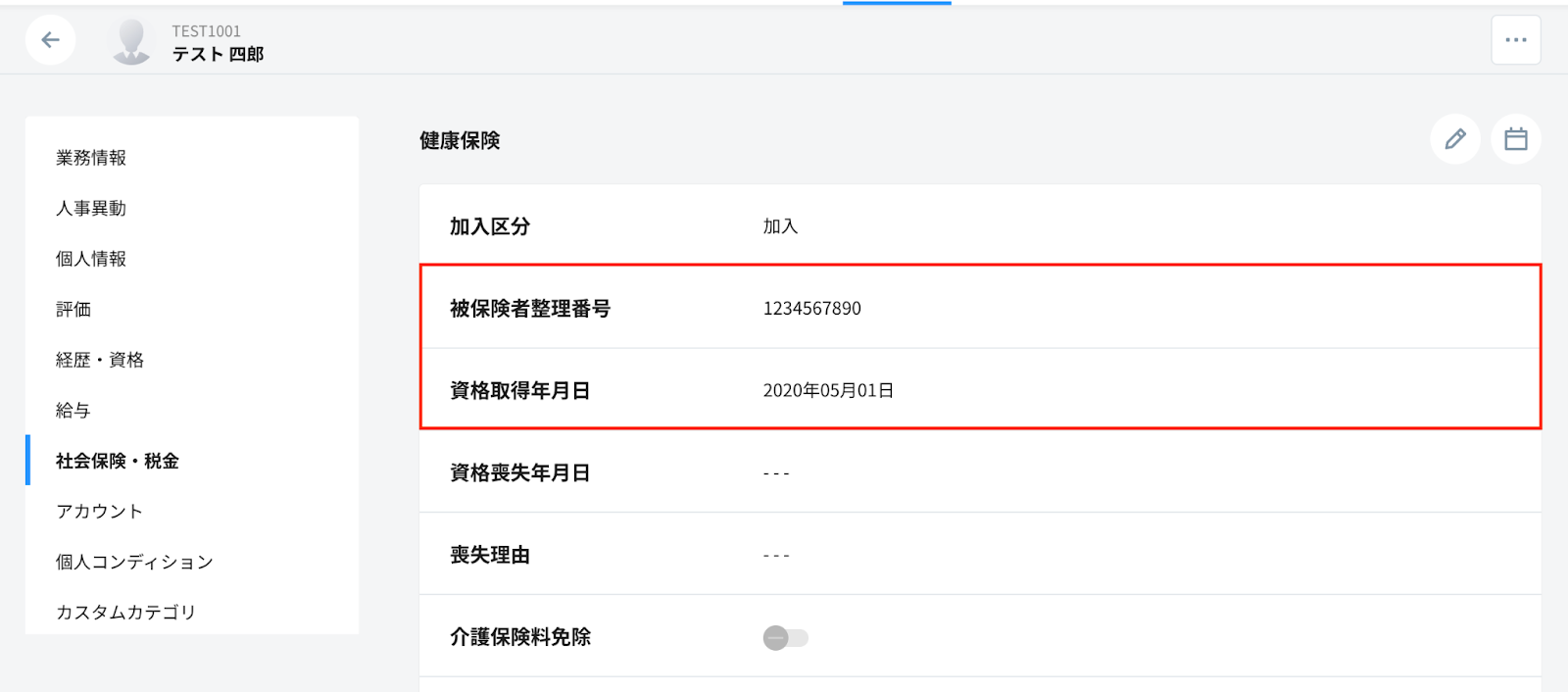Open the 給与 section
Image resolution: width=1568 pixels, height=692 pixels.
pyautogui.click(x=73, y=410)
